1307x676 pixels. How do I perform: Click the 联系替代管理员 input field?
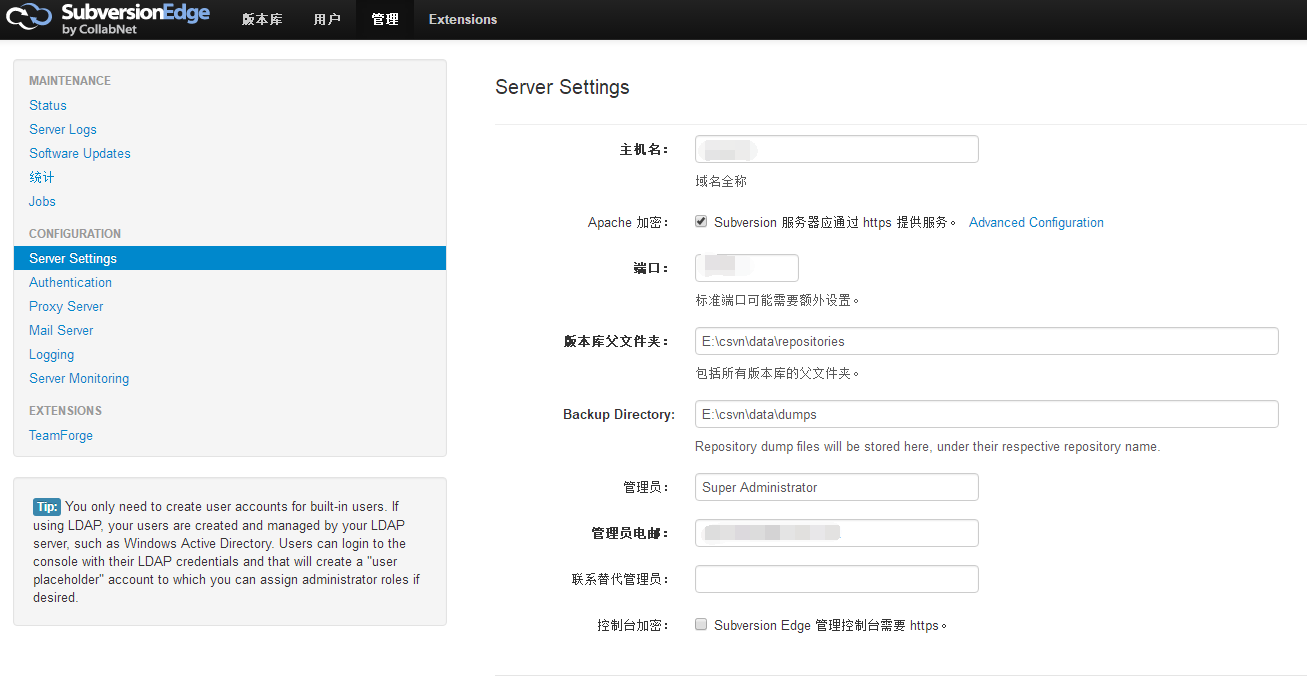coord(837,579)
